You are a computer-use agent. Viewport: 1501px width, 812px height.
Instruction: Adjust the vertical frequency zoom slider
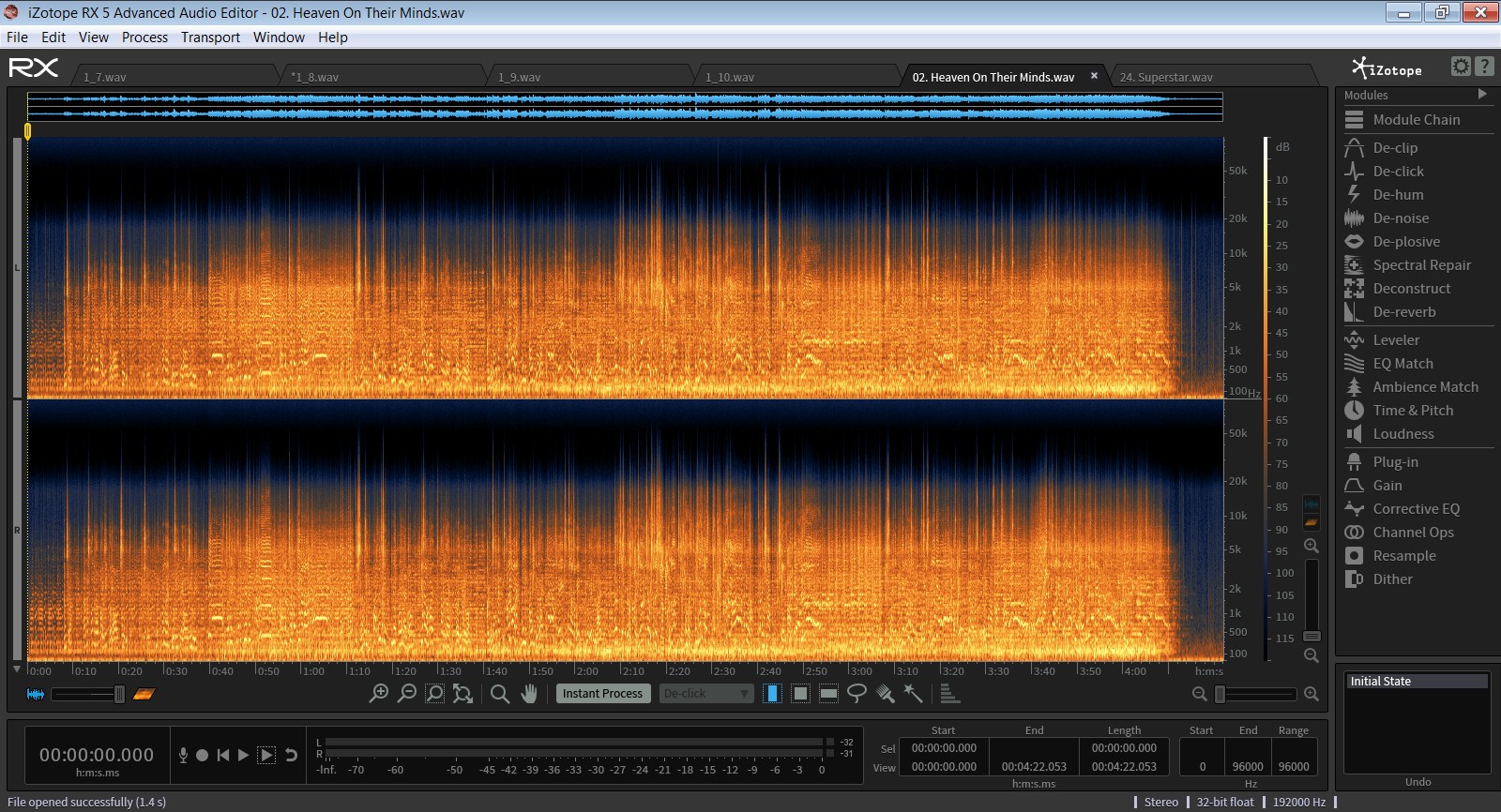(1312, 600)
